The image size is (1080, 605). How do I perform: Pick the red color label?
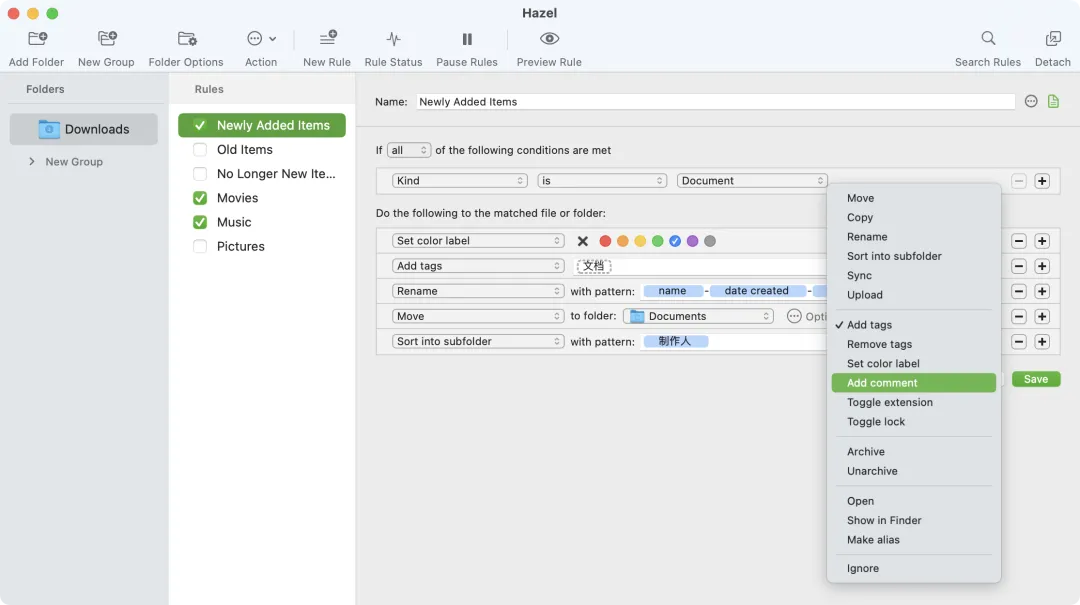[605, 241]
